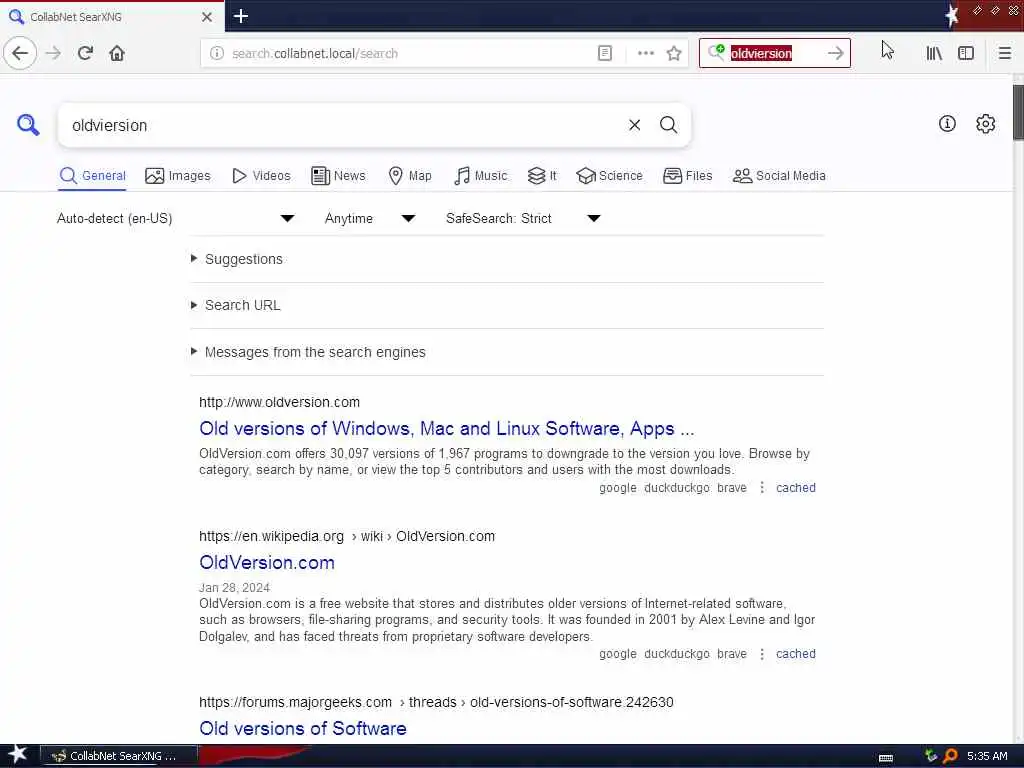Close the CollabNet SearXNG tab
The image size is (1024, 768).
(206, 17)
